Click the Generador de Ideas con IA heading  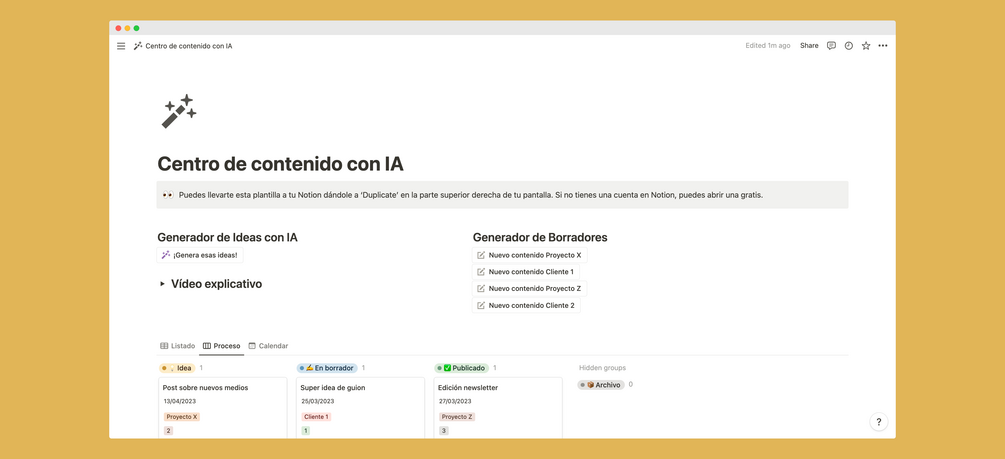228,237
